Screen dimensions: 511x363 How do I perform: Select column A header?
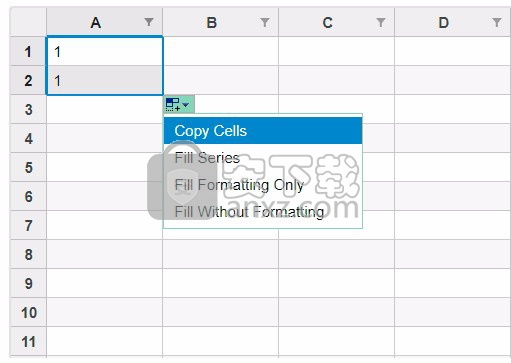pos(104,22)
